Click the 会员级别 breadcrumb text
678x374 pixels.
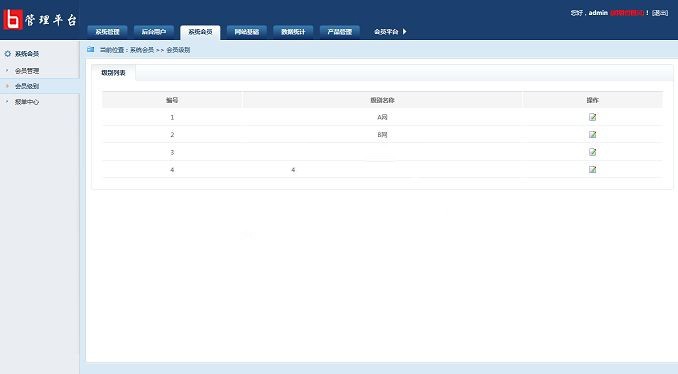(178, 50)
